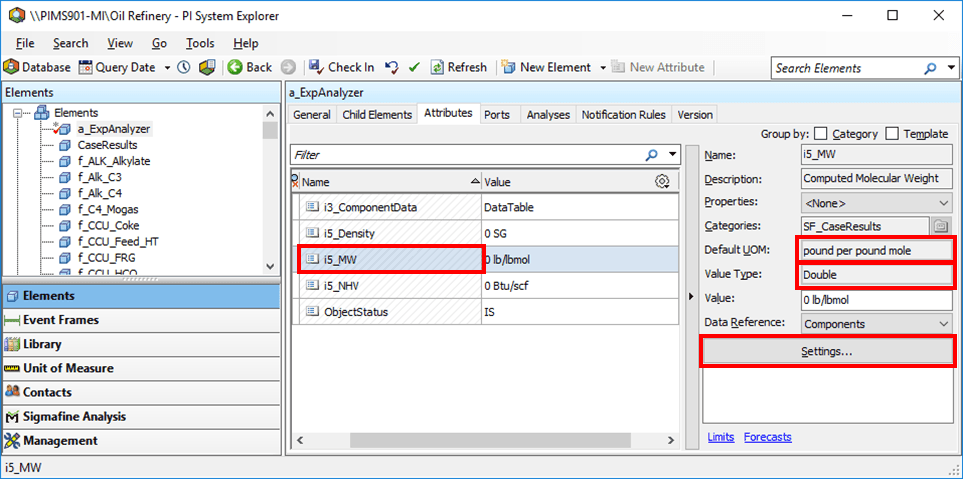Viewport: 963px width, 479px height.
Task: Switch to the Ports tab
Action: pyautogui.click(x=497, y=115)
